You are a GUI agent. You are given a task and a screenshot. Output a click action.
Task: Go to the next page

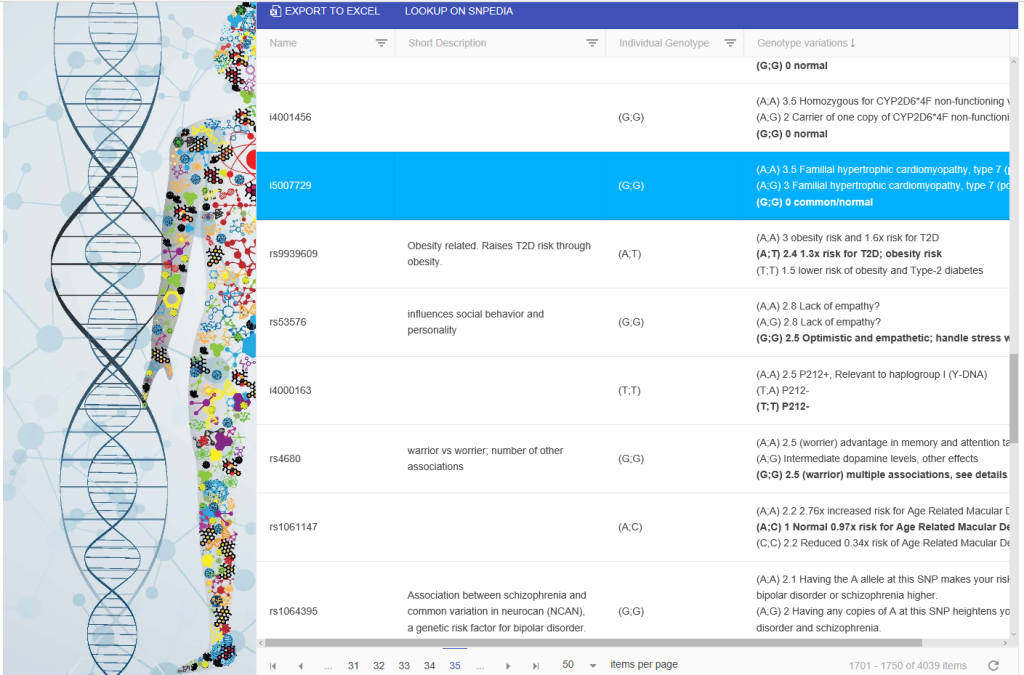tap(508, 666)
